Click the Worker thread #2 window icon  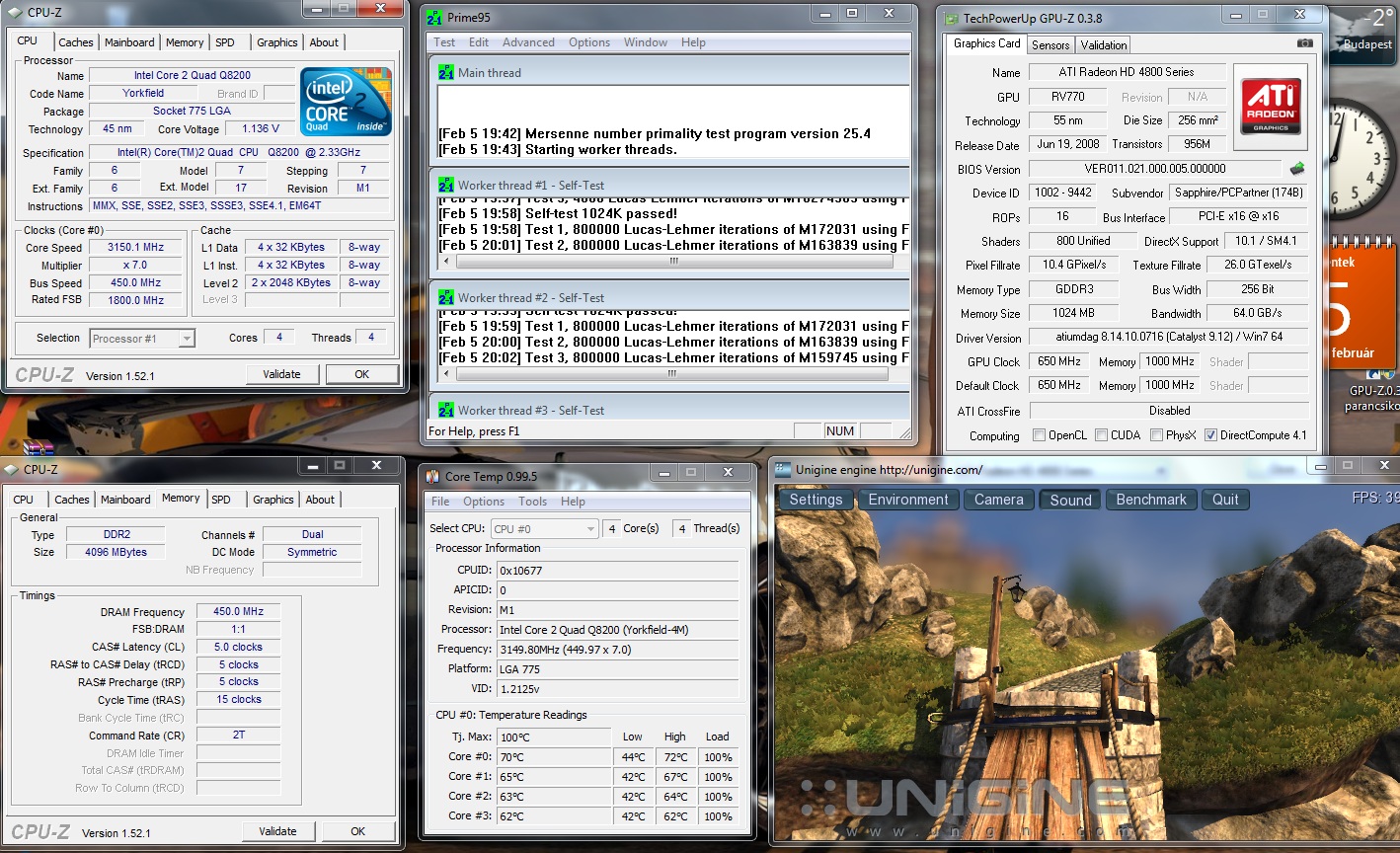tap(446, 297)
